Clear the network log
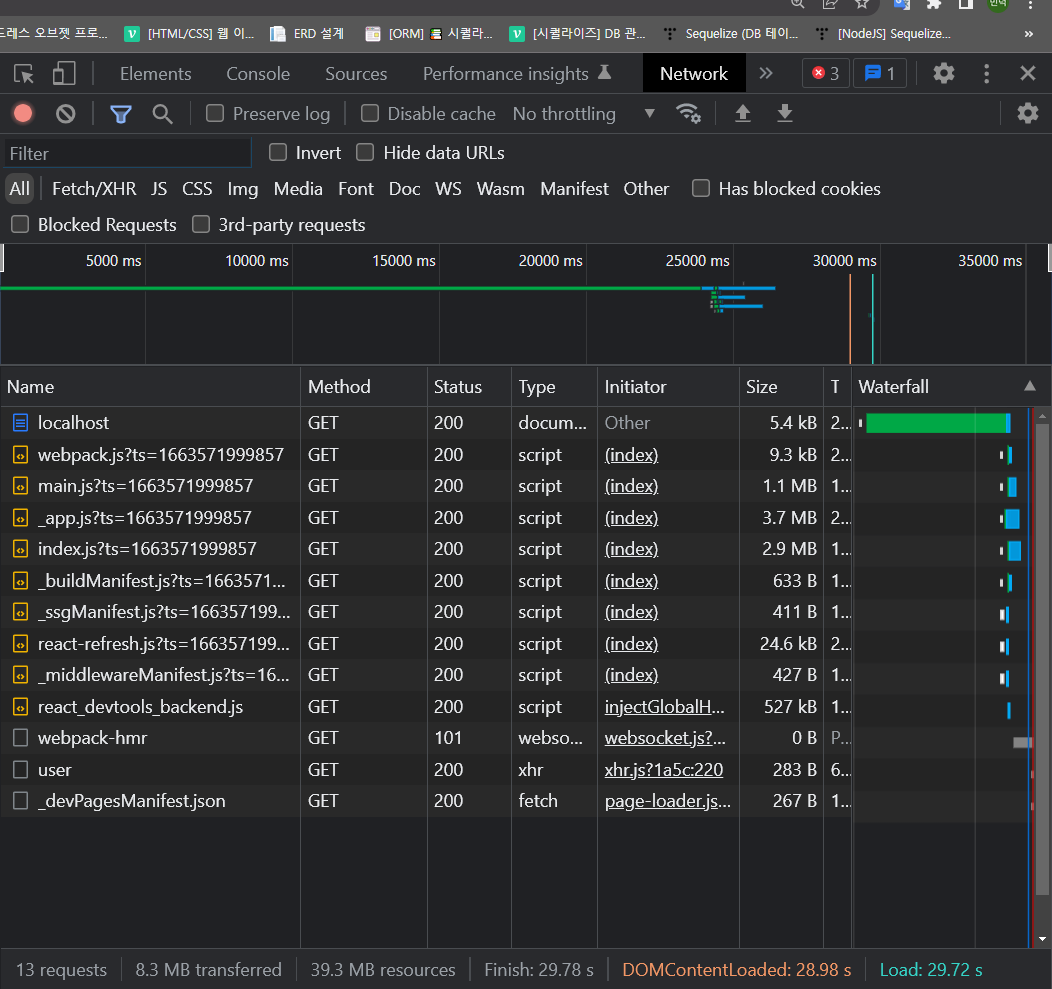The width and height of the screenshot is (1052, 989). click(x=66, y=114)
